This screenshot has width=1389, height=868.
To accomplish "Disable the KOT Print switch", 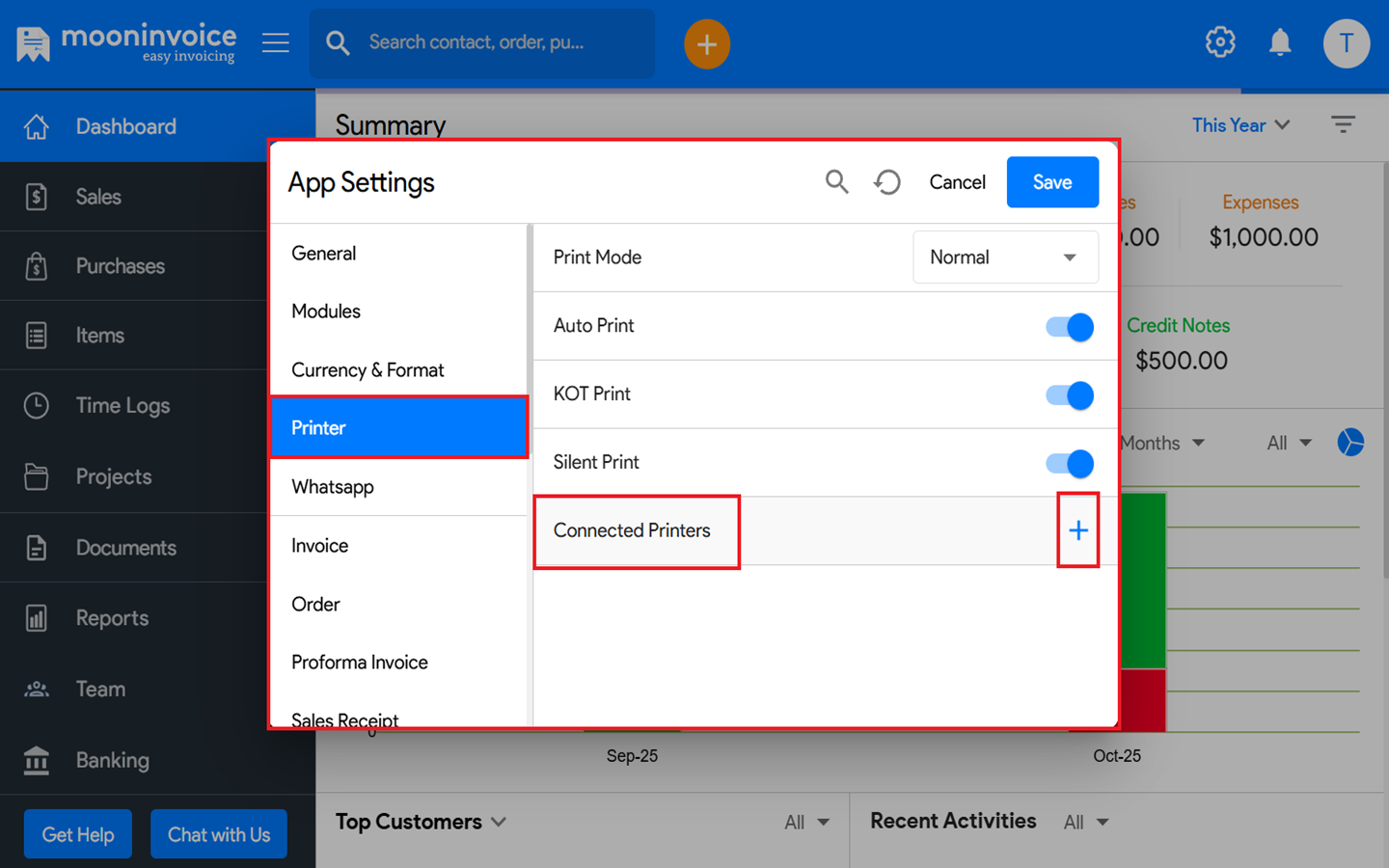I will pos(1070,395).
